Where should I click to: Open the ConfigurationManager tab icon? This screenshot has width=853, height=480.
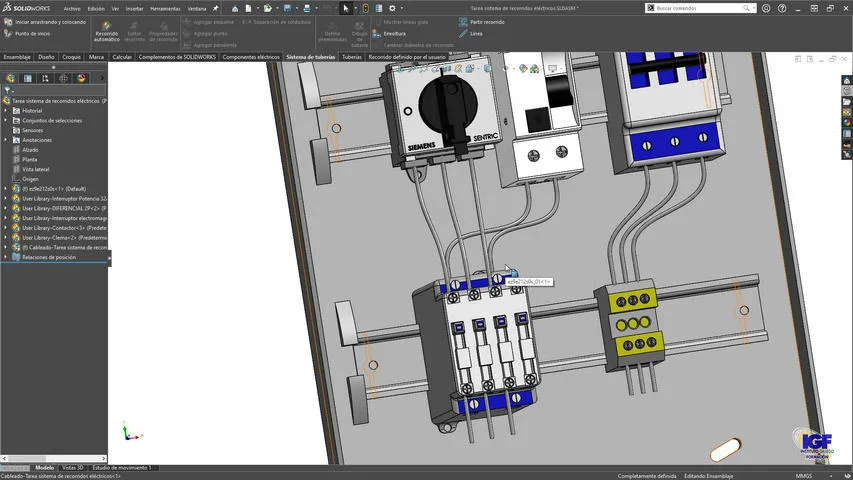pos(46,78)
